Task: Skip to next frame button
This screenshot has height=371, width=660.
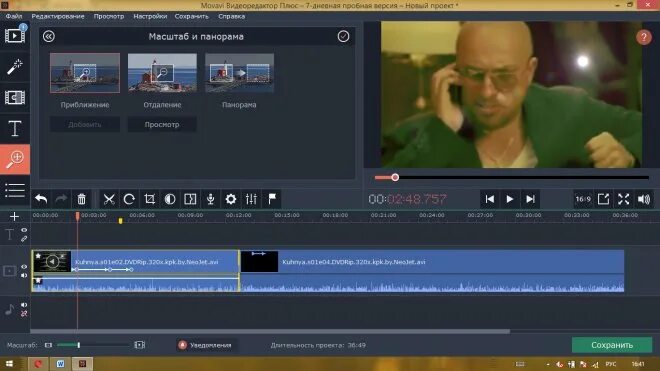Action: [x=530, y=199]
